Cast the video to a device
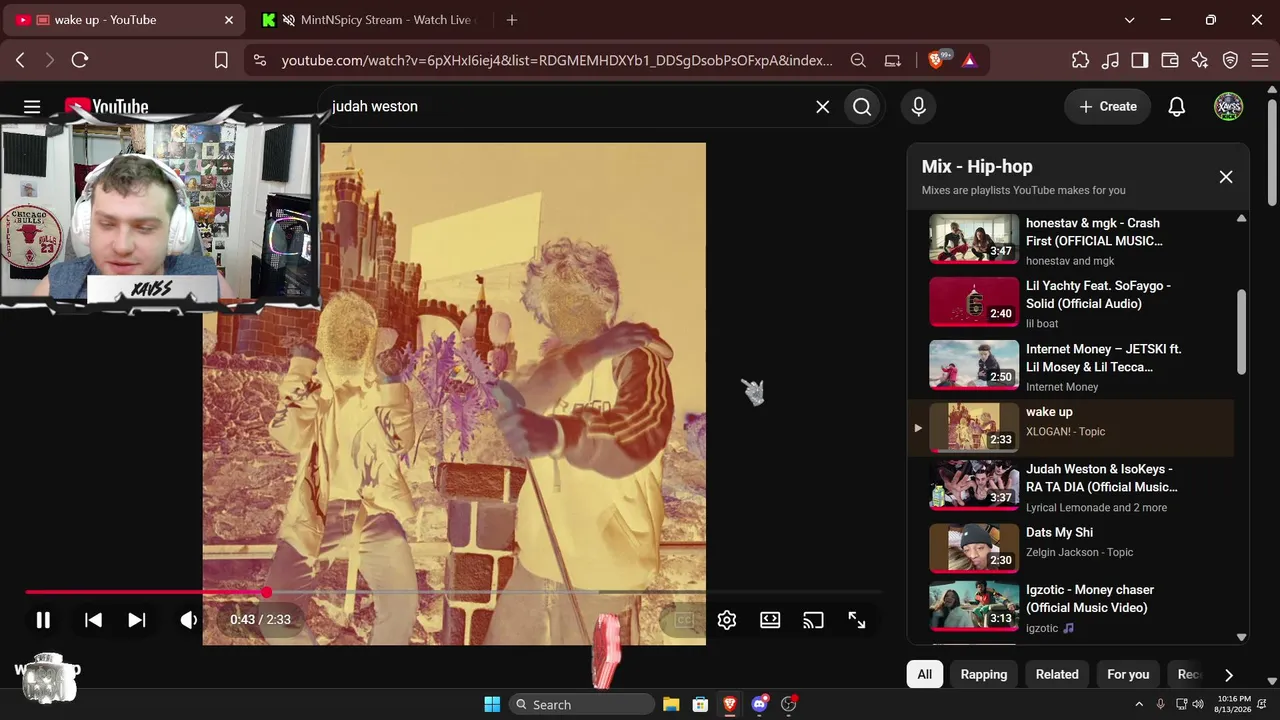Image resolution: width=1280 pixels, height=720 pixels. [813, 620]
